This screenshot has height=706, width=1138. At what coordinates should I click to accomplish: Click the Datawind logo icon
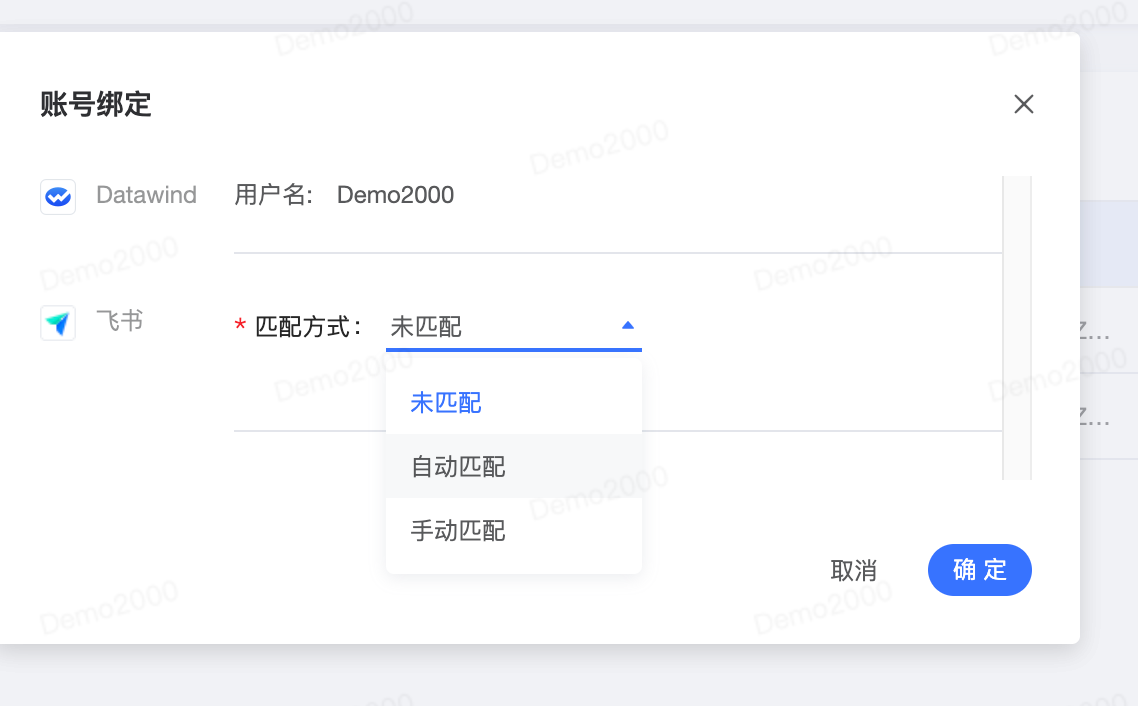(58, 197)
